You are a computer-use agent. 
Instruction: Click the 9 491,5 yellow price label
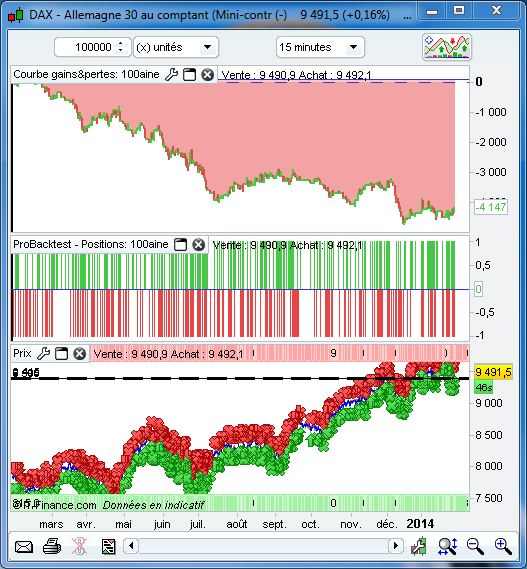pos(493,372)
